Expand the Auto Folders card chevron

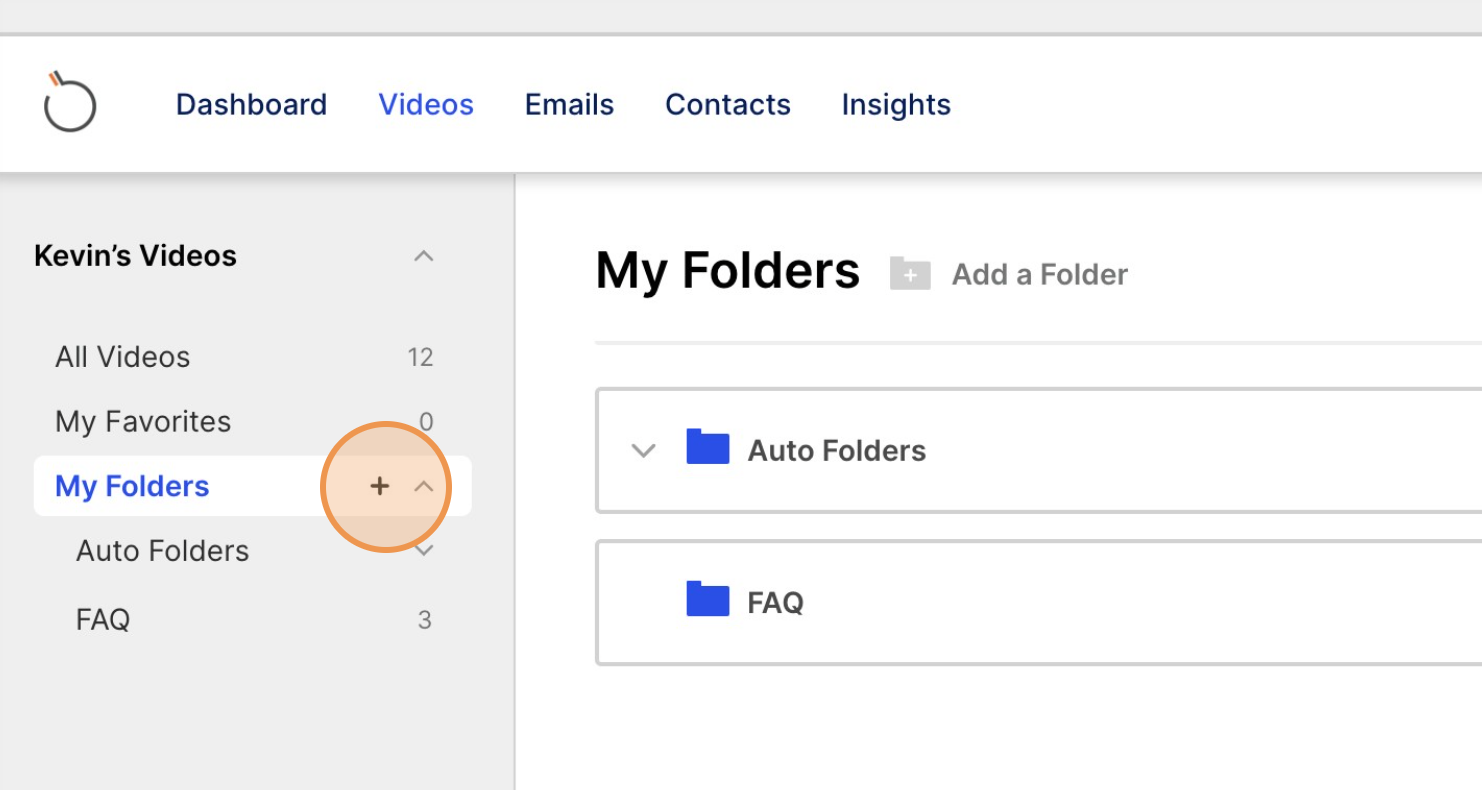[x=644, y=451]
